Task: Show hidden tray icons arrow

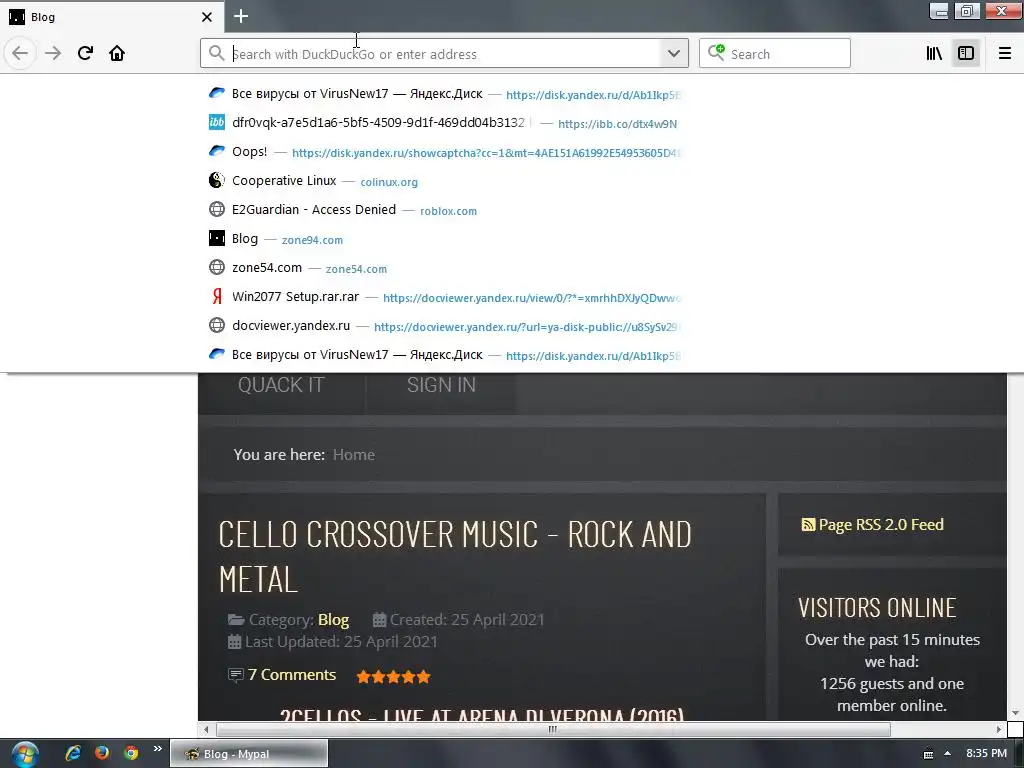Action: [x=948, y=754]
